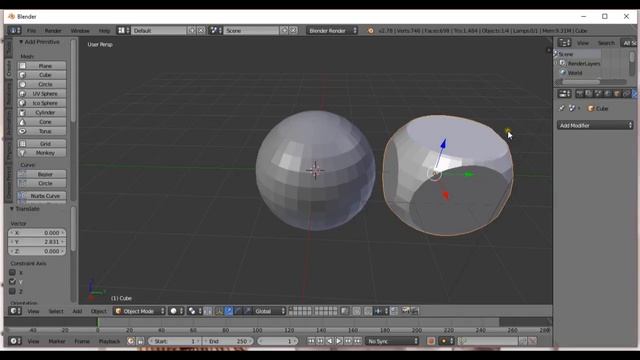Screen dimensions: 640x360
Task: Click the Cube object icon in properties
Action: (591, 109)
